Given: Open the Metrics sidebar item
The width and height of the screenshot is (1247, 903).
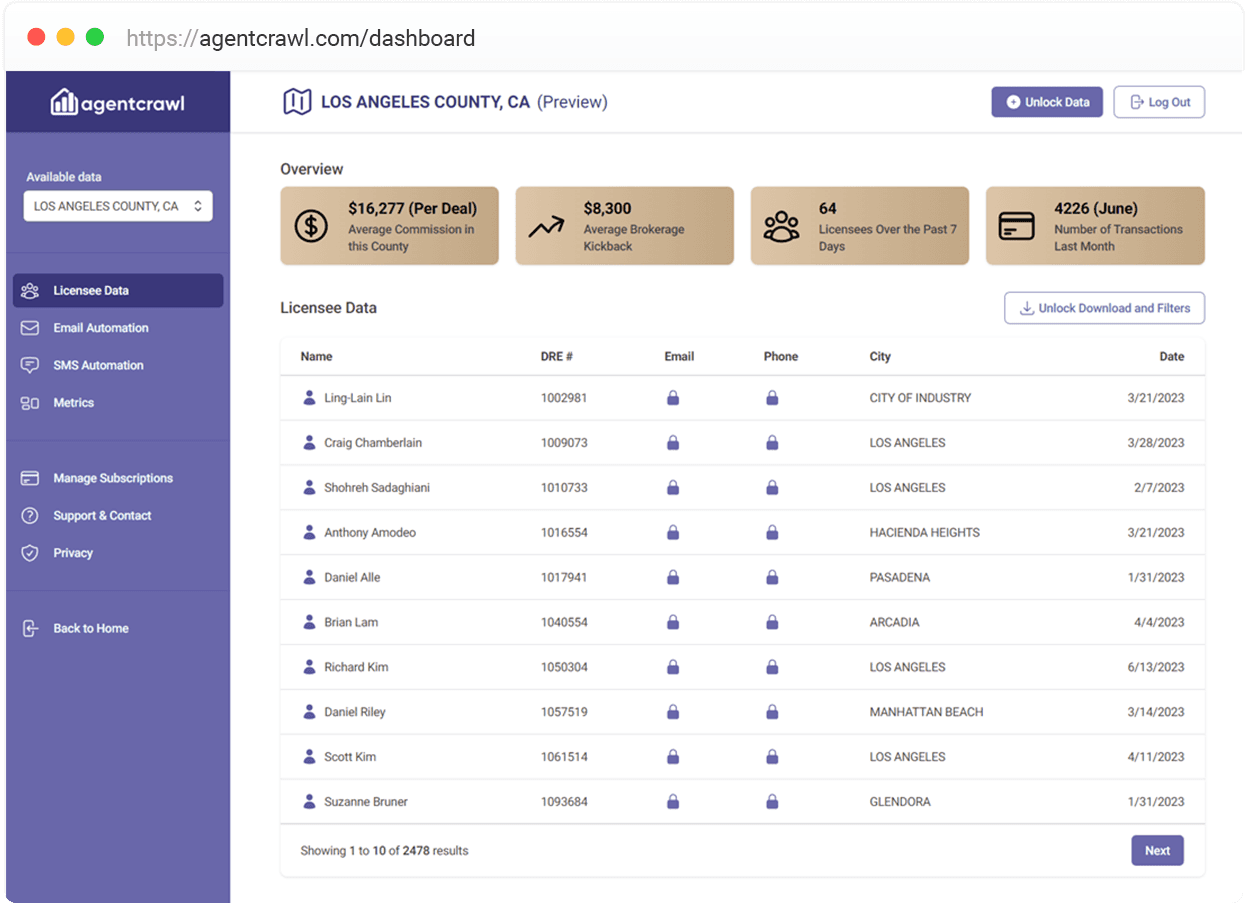Looking at the screenshot, I should (73, 403).
